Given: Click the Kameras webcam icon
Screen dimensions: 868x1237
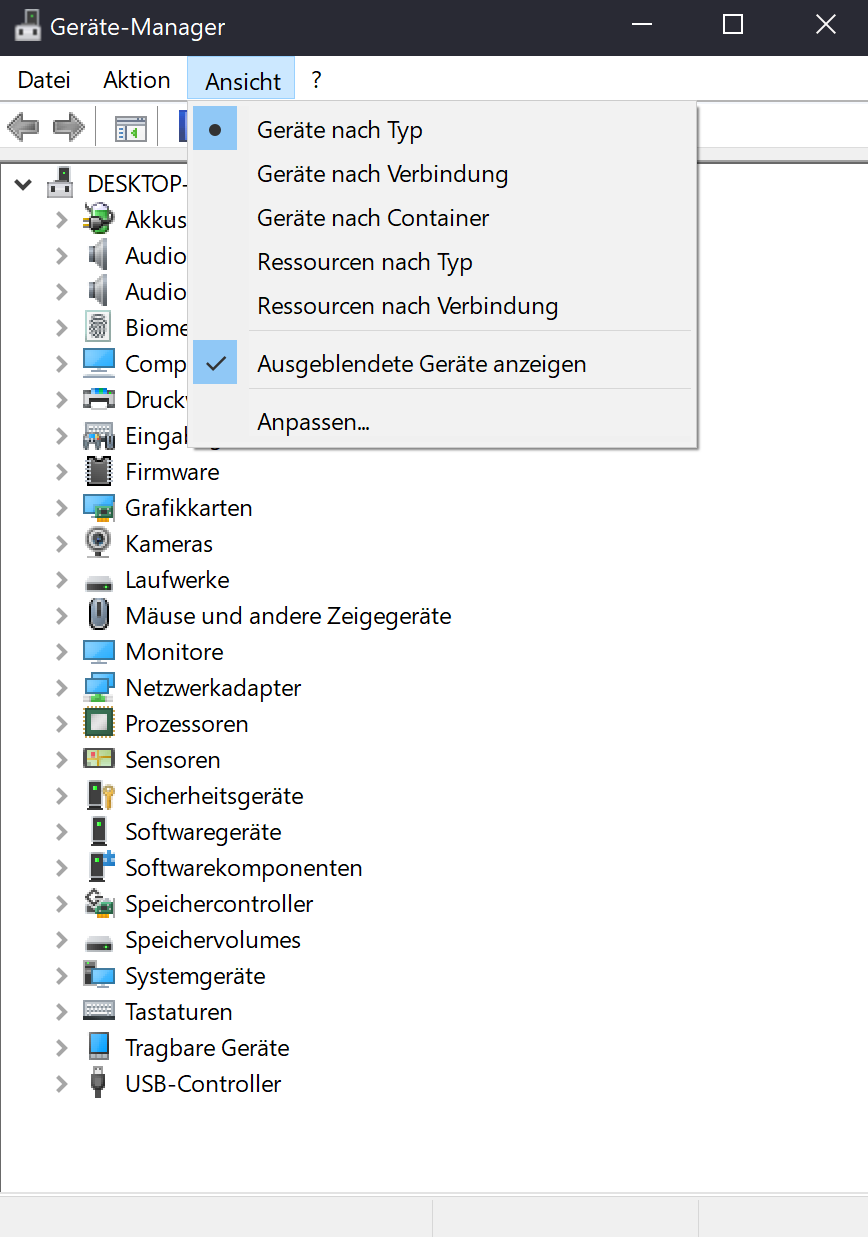Looking at the screenshot, I should point(99,544).
